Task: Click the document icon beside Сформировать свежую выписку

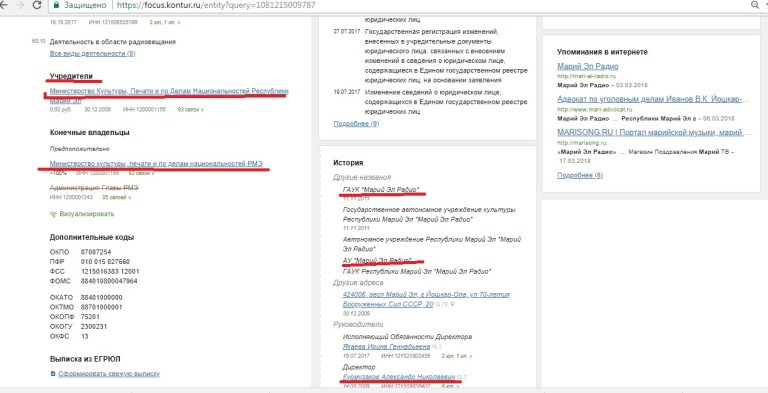Action: [53, 374]
